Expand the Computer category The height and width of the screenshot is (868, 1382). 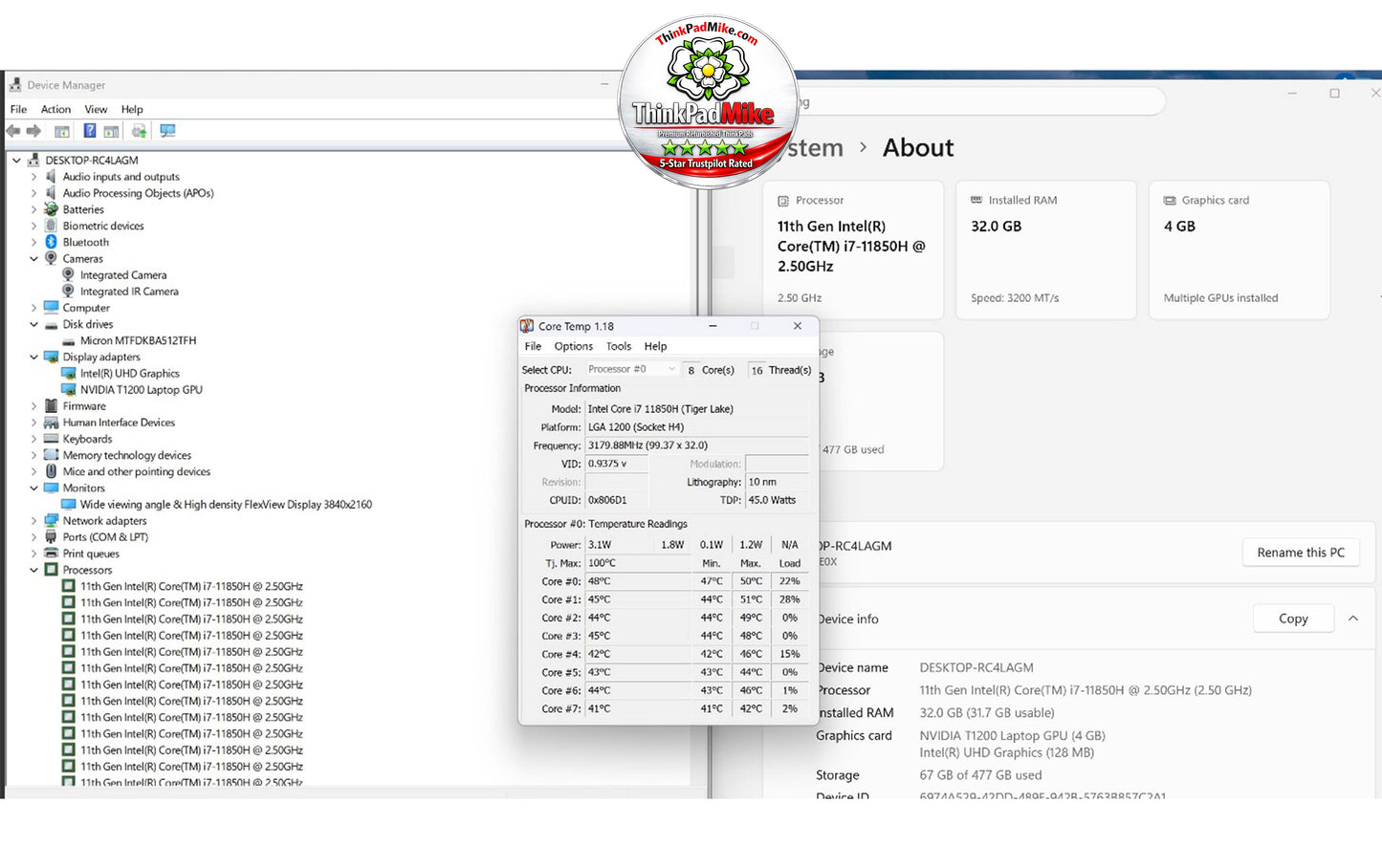(33, 308)
